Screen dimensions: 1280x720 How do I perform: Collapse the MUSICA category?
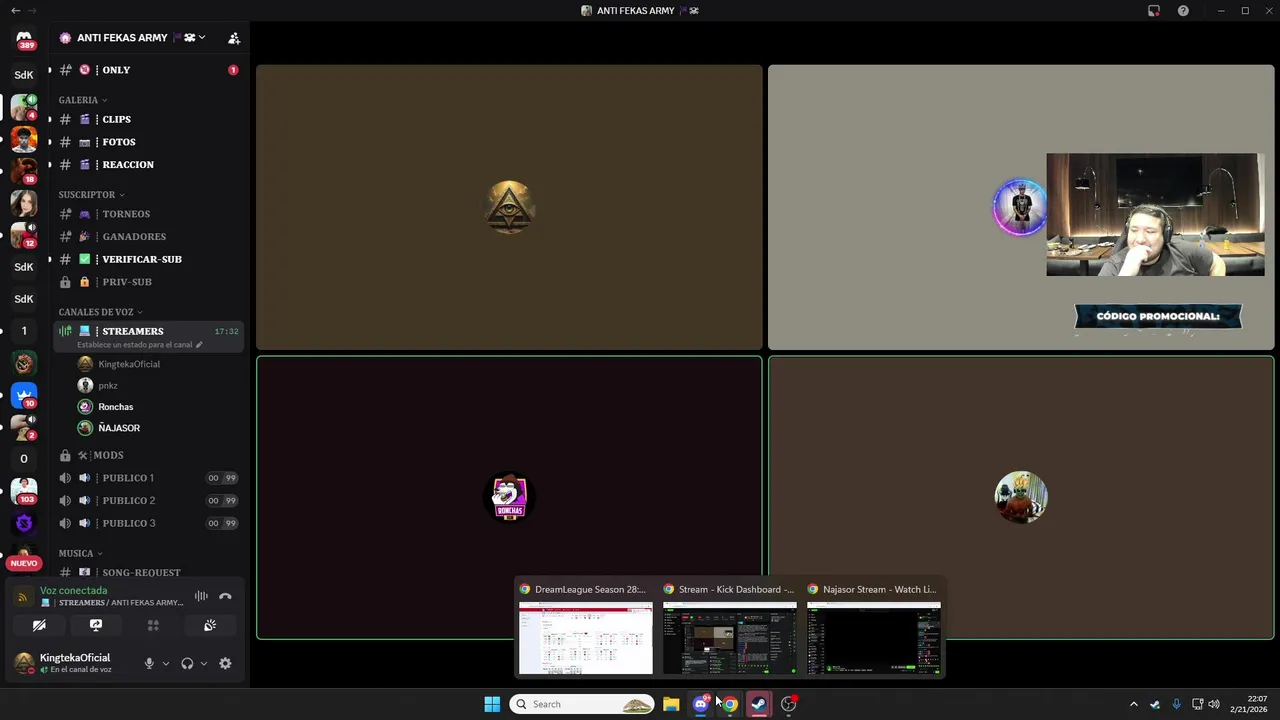tap(81, 553)
